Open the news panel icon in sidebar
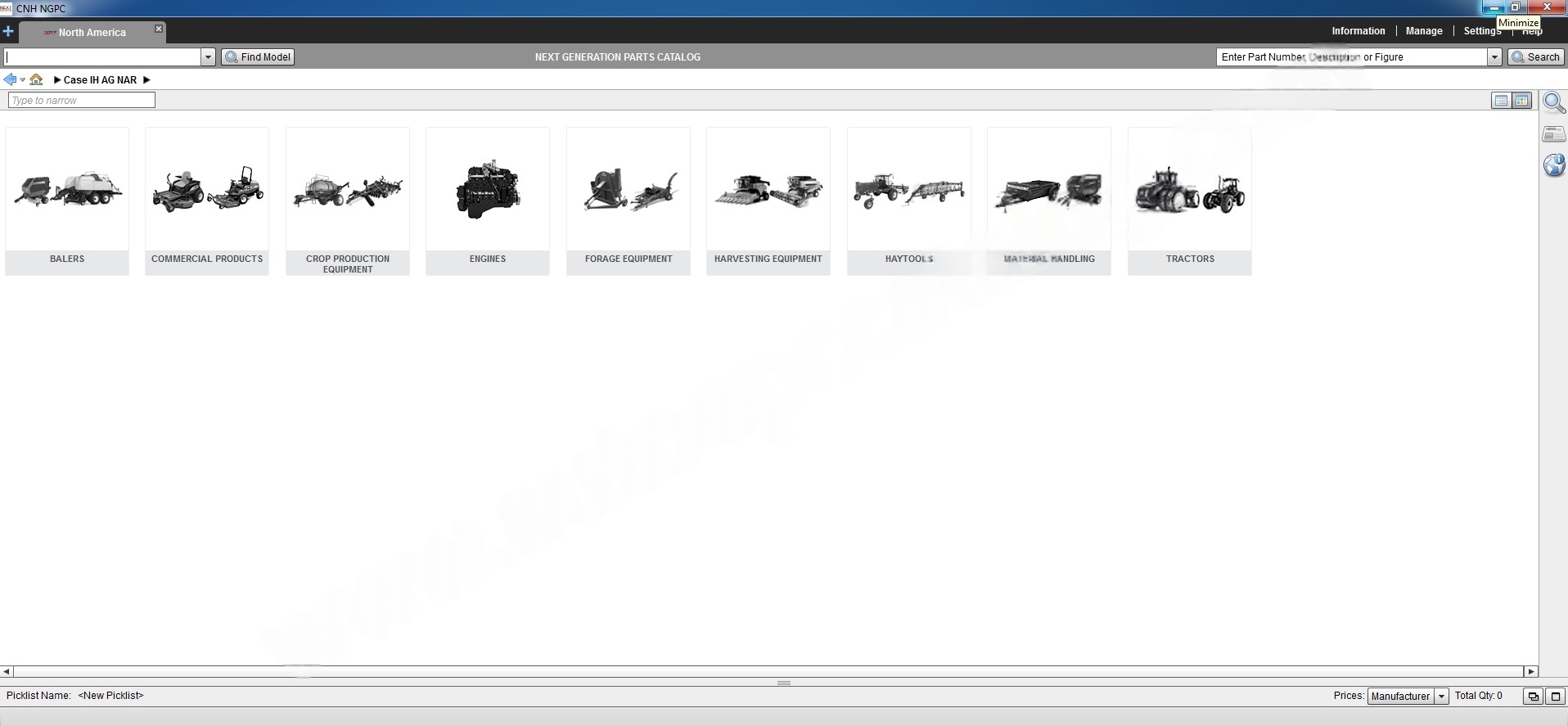Screen dimensions: 1568x726 [x=1553, y=134]
